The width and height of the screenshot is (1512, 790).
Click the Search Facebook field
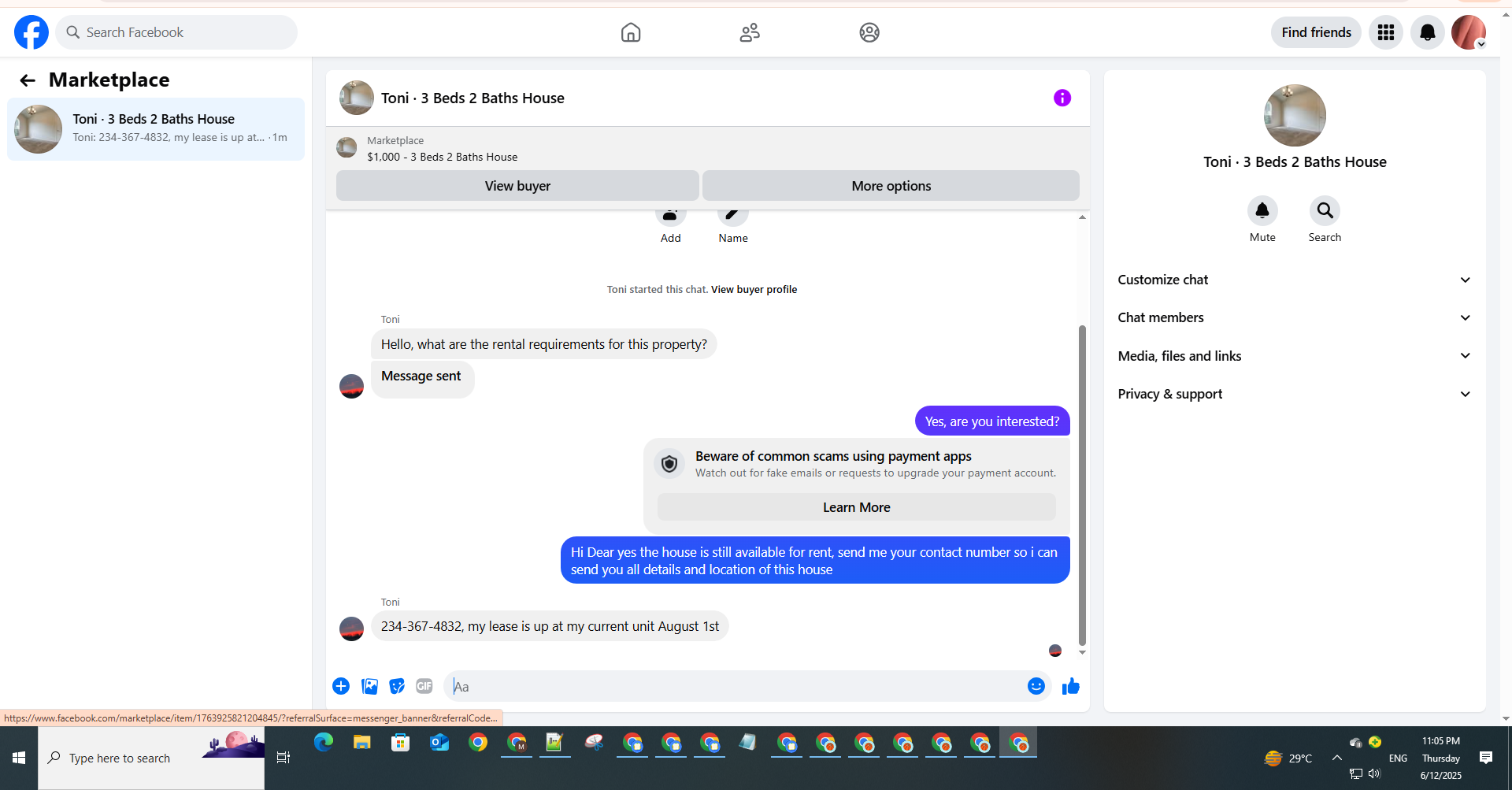click(x=176, y=32)
